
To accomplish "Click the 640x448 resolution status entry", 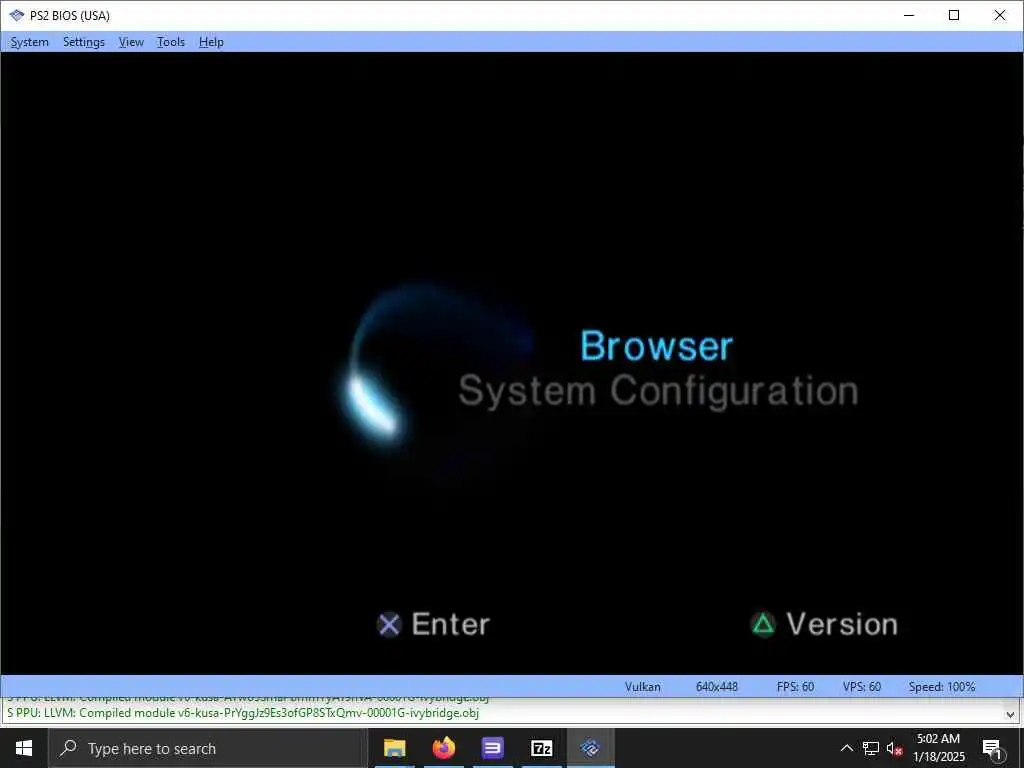I will pos(716,686).
